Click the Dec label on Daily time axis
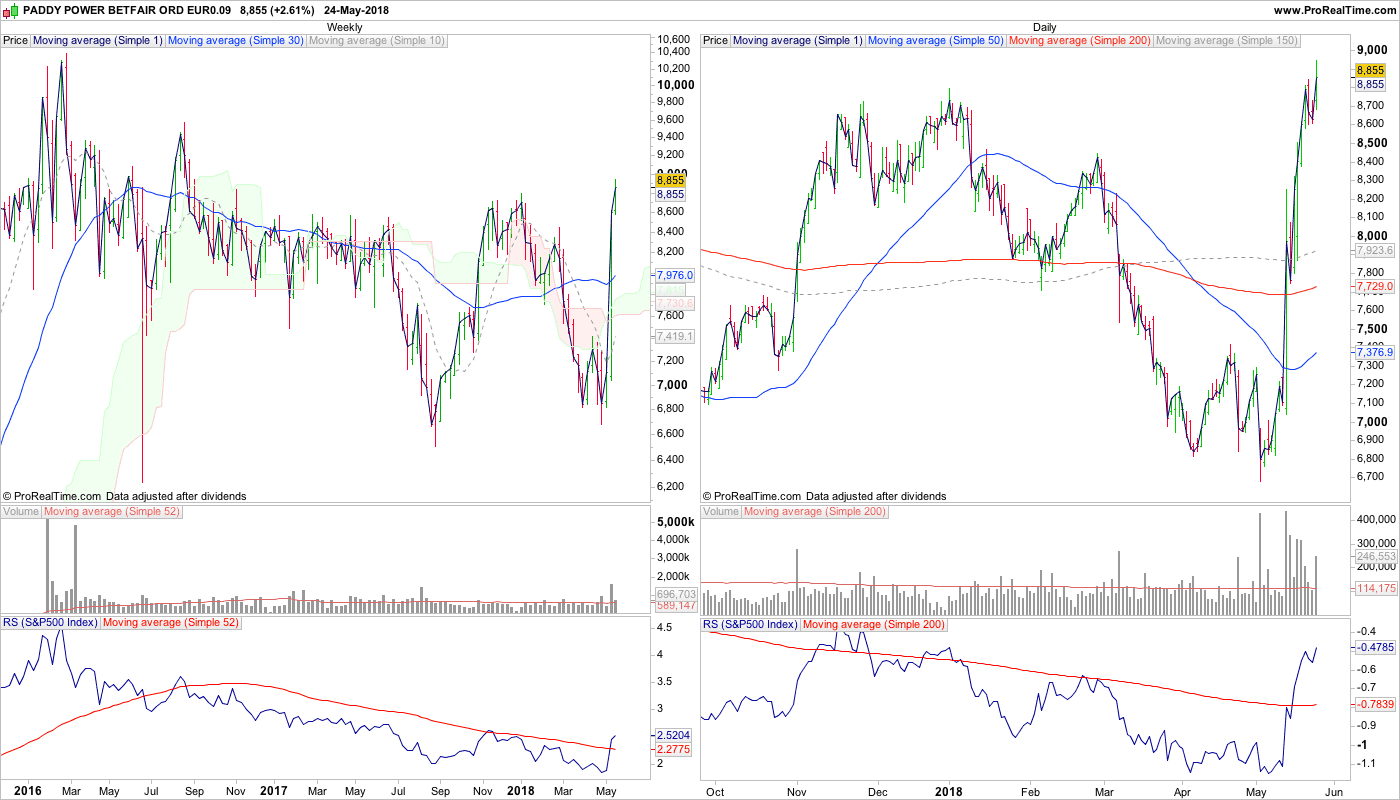The image size is (1400, 800). point(878,790)
